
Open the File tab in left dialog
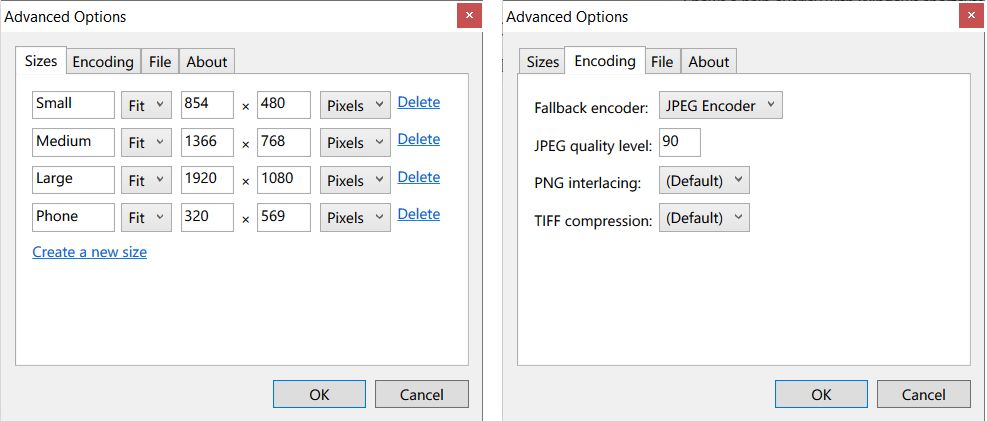[x=160, y=62]
